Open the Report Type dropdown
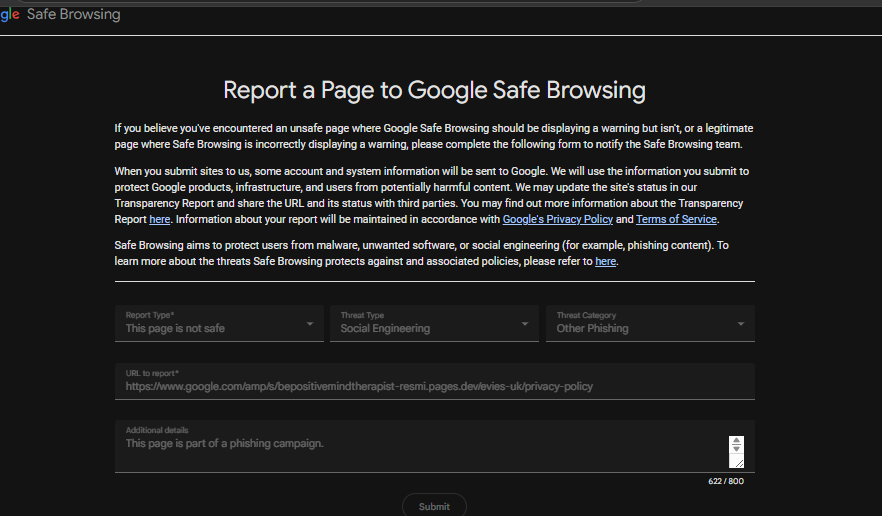882x516 pixels. tap(219, 323)
